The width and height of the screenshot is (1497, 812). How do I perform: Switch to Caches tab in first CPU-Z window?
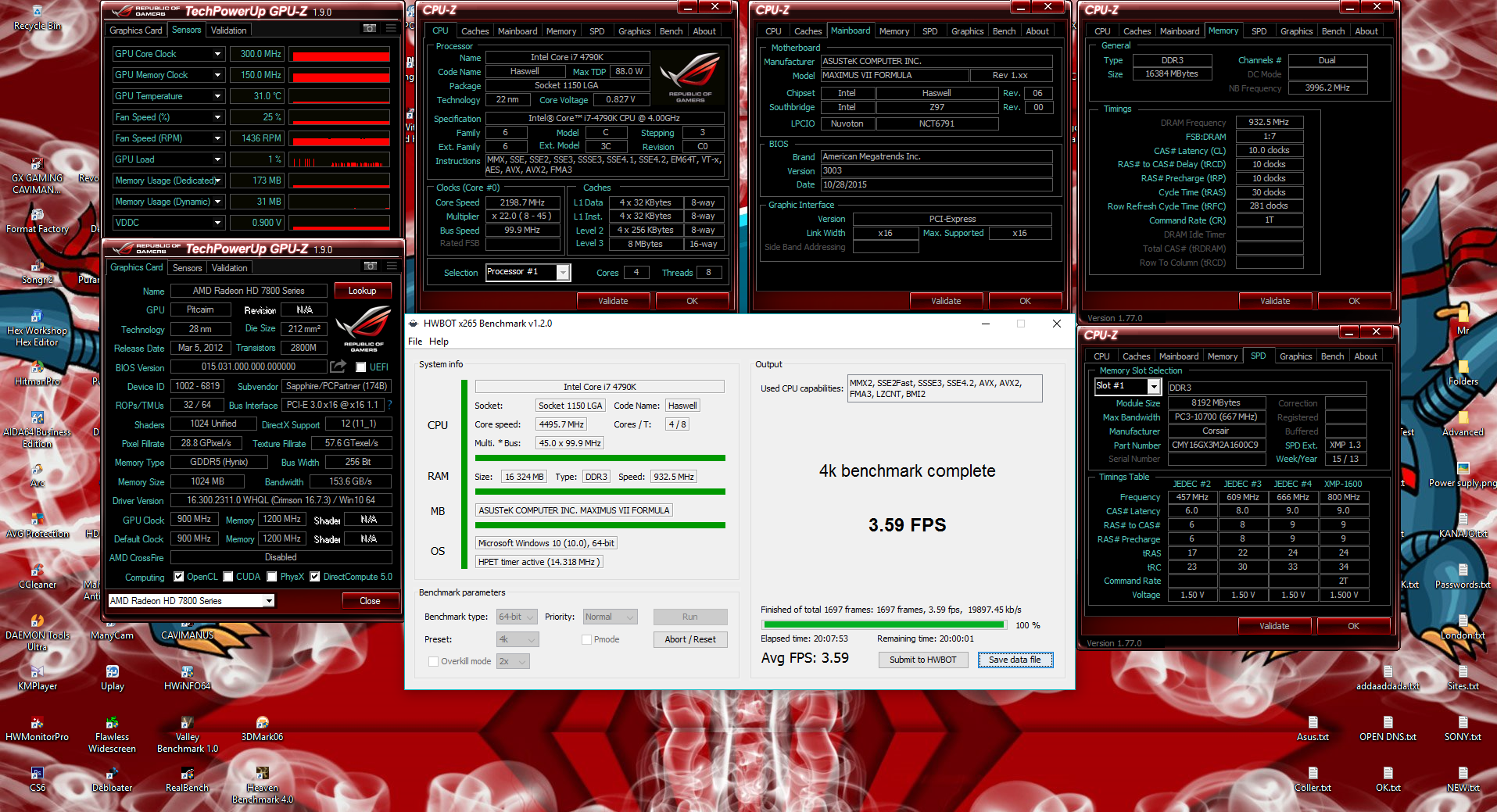(475, 31)
